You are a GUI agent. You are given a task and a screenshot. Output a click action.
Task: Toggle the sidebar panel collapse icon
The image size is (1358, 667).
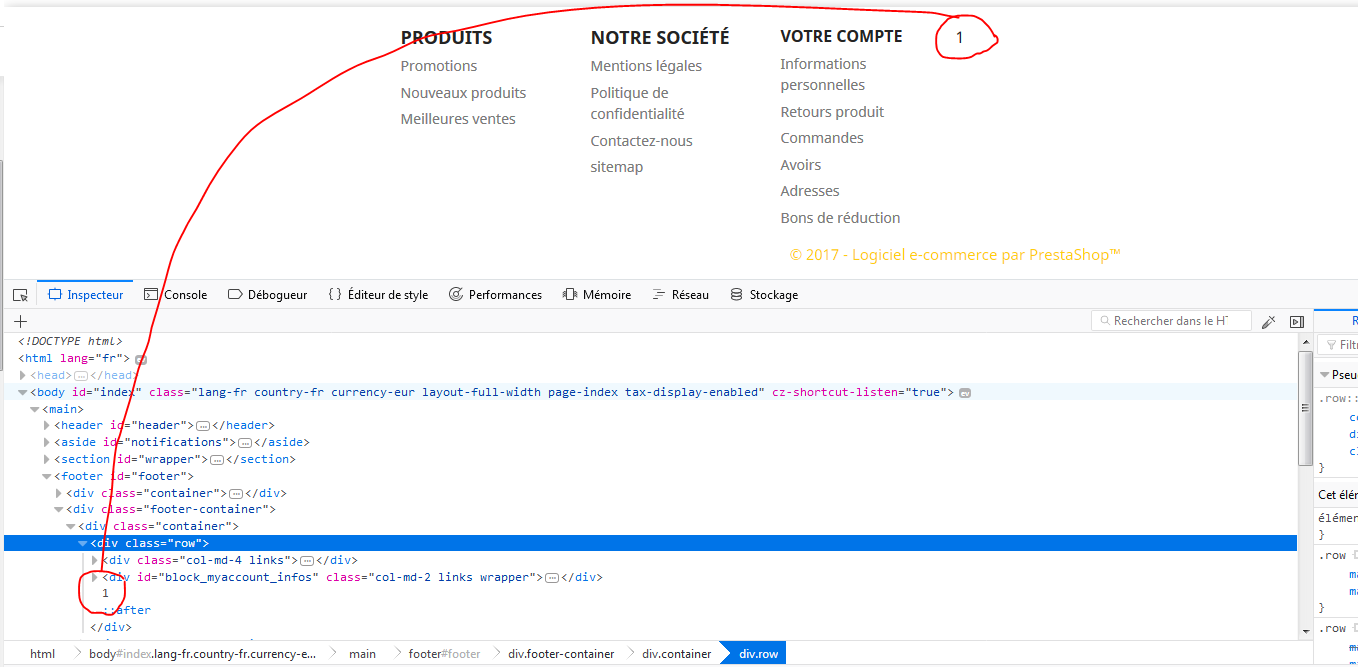pos(1296,321)
